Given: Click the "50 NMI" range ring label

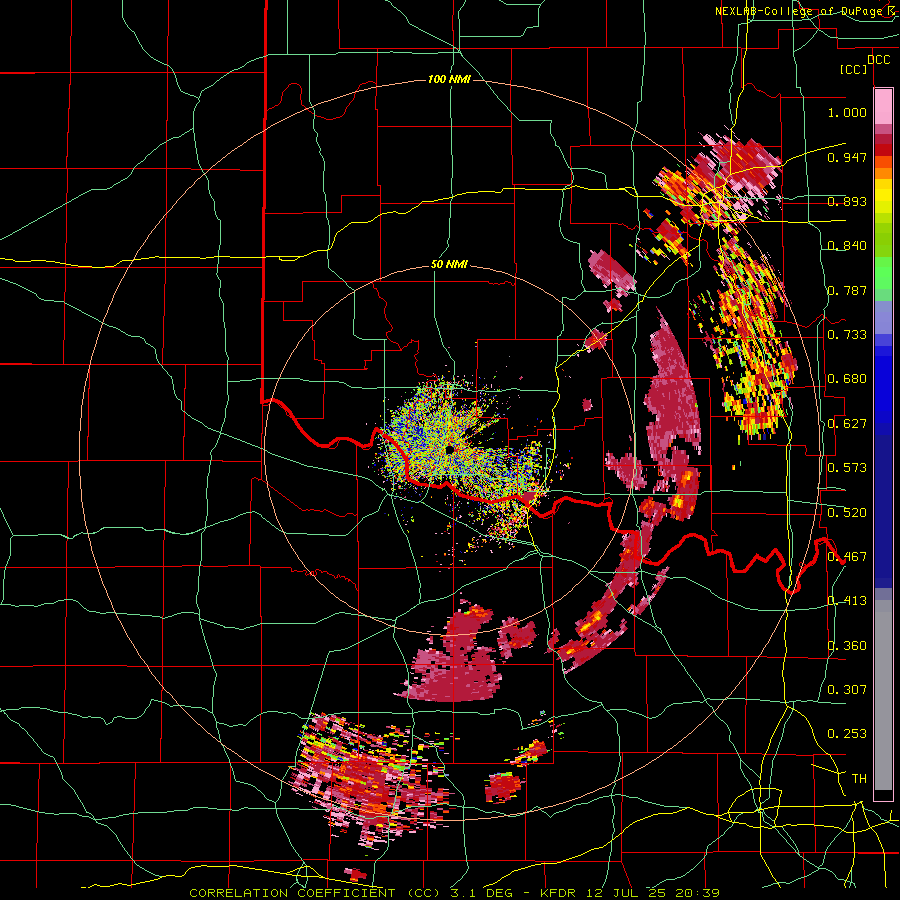Looking at the screenshot, I should (x=449, y=265).
